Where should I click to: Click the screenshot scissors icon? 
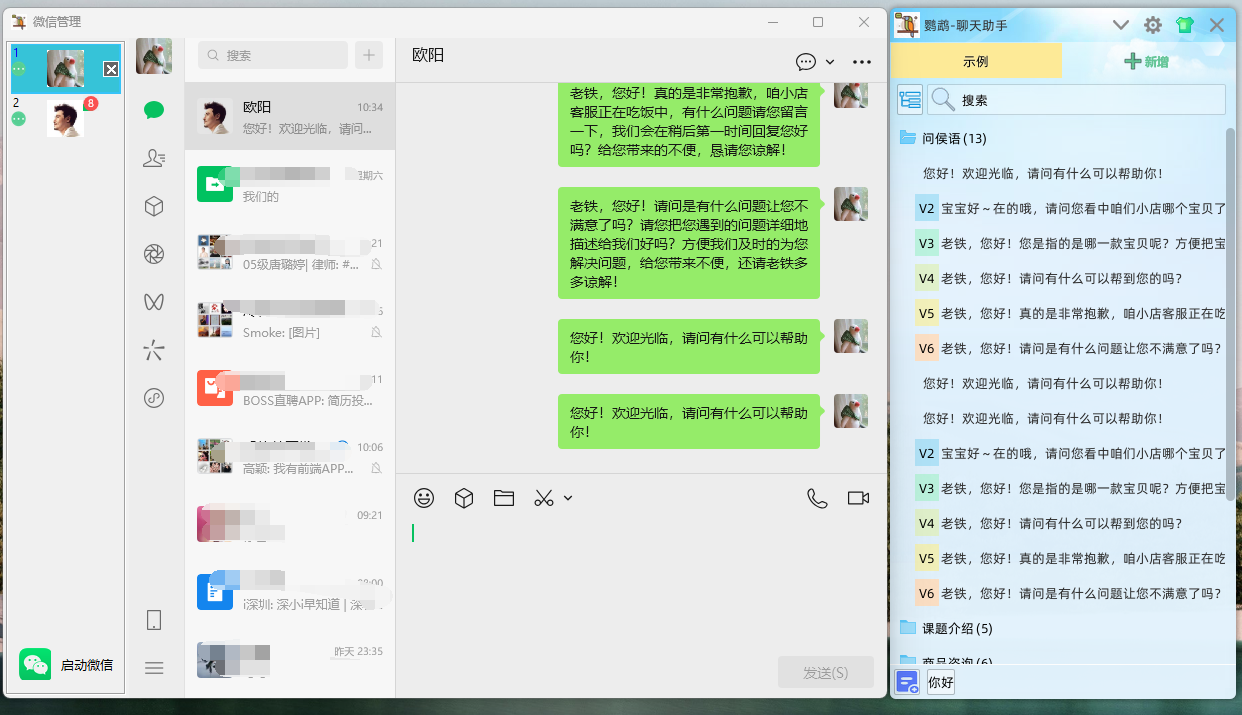click(x=544, y=497)
